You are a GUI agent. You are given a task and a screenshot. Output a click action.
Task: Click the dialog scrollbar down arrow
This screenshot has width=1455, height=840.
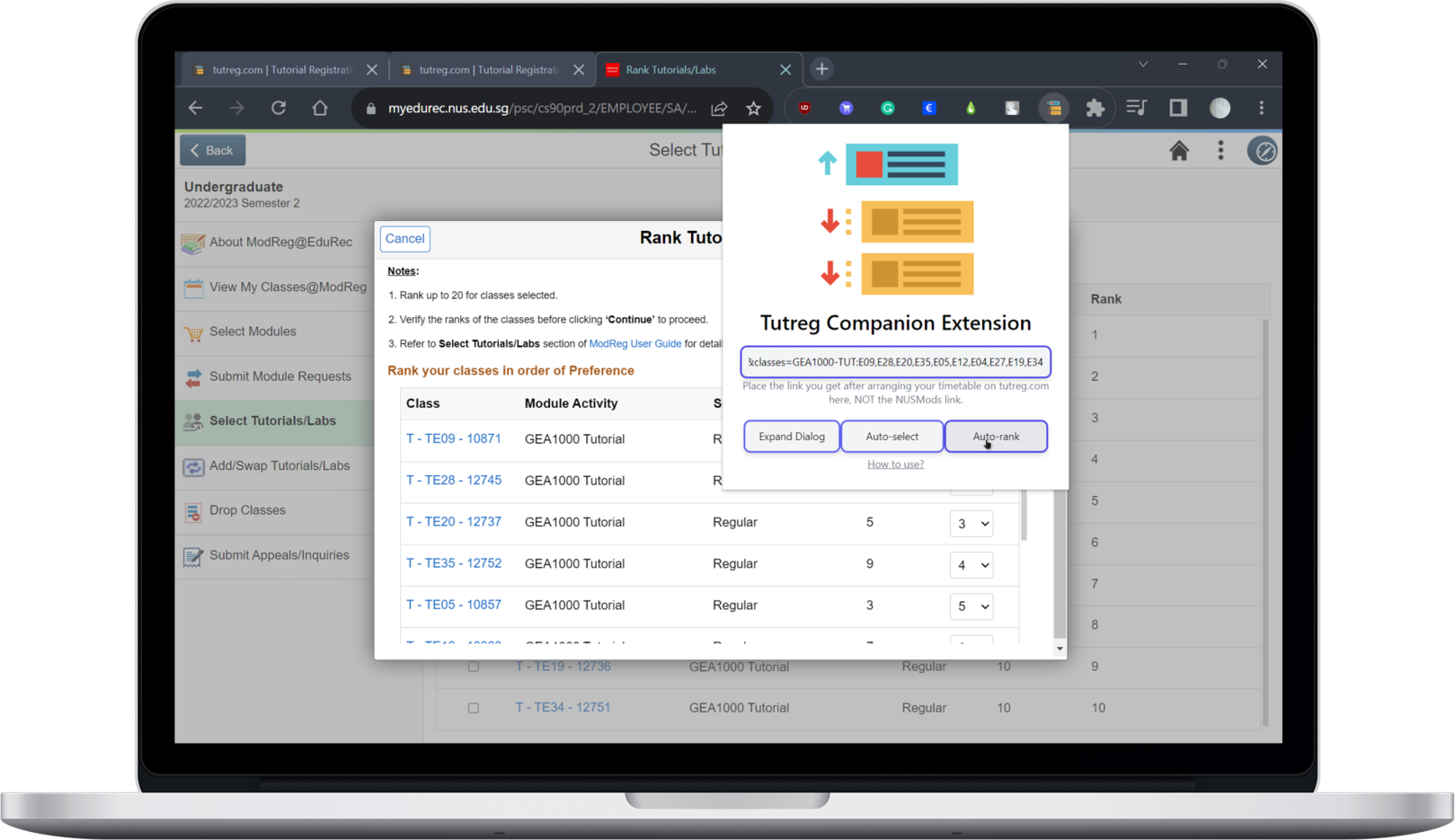point(1060,649)
